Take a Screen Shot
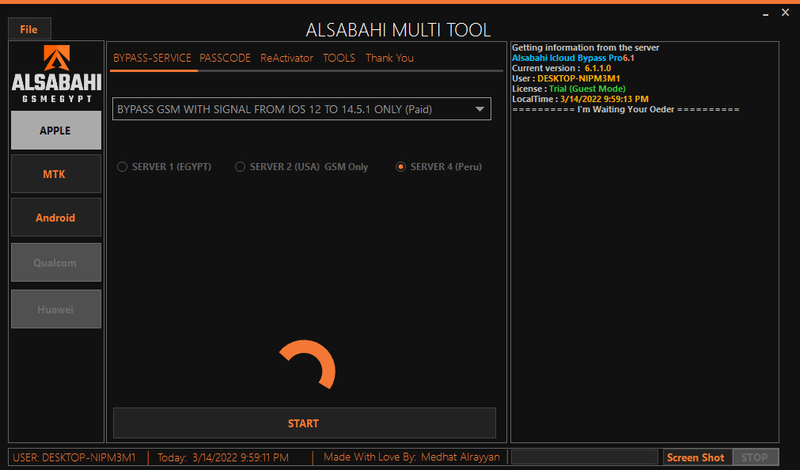 point(697,457)
